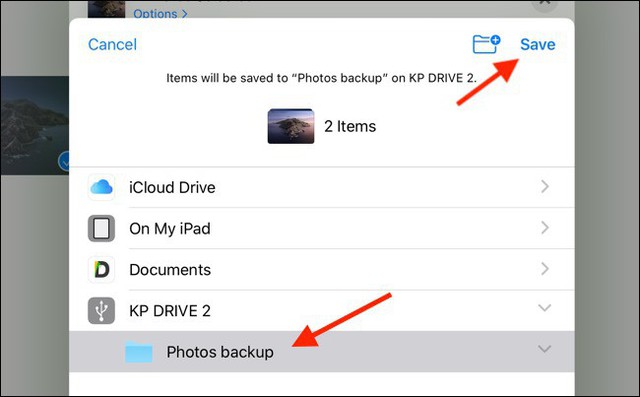Expand Documents location chevron
The width and height of the screenshot is (640, 397).
545,269
